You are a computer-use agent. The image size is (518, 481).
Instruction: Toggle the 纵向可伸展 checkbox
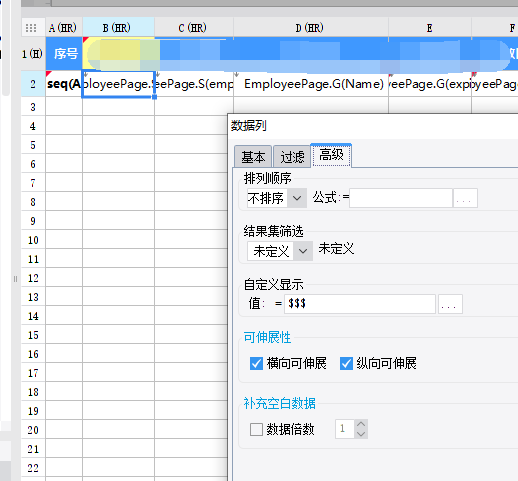click(346, 363)
